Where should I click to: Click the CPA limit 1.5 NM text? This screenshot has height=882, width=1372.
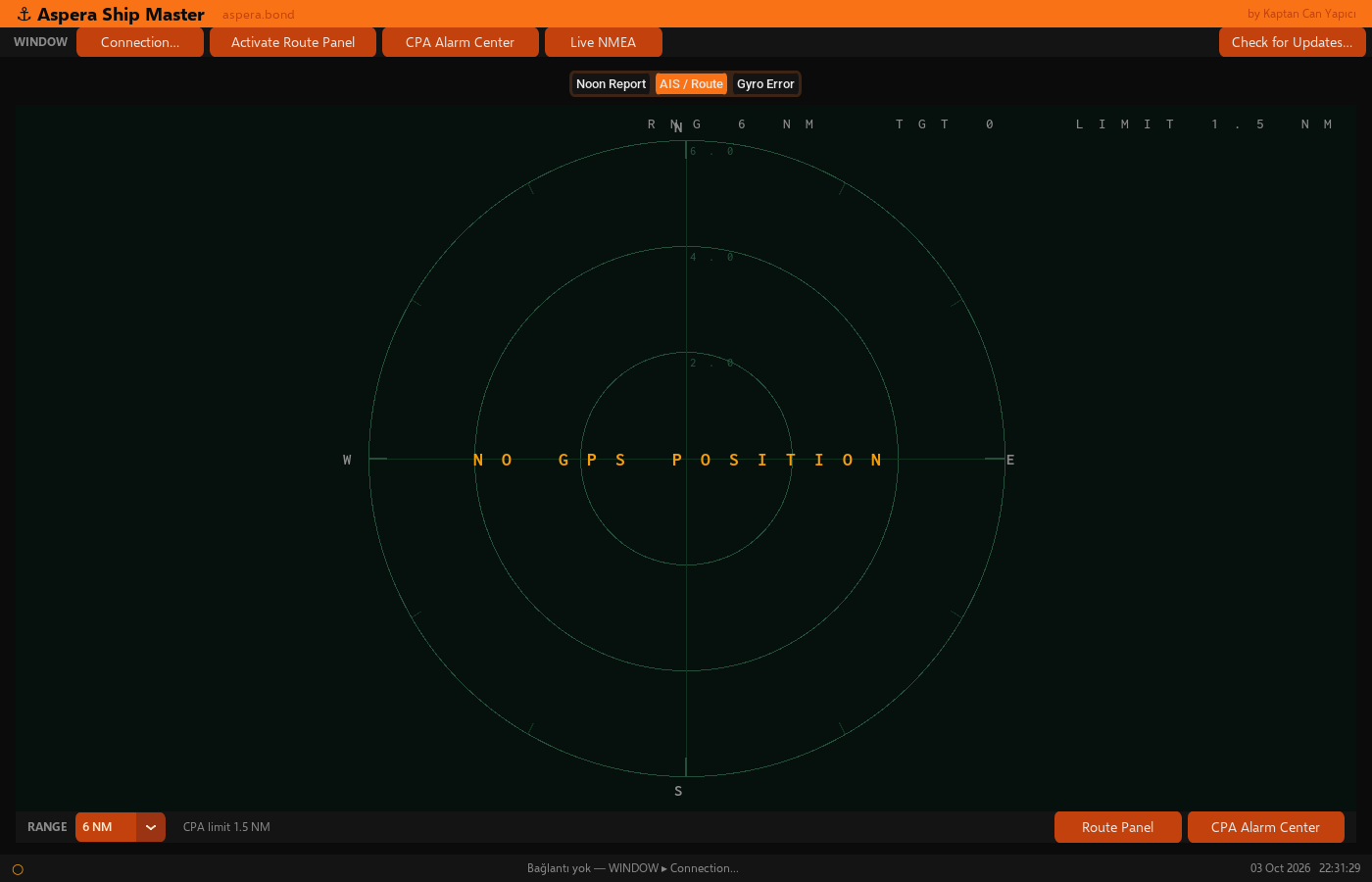(x=226, y=827)
